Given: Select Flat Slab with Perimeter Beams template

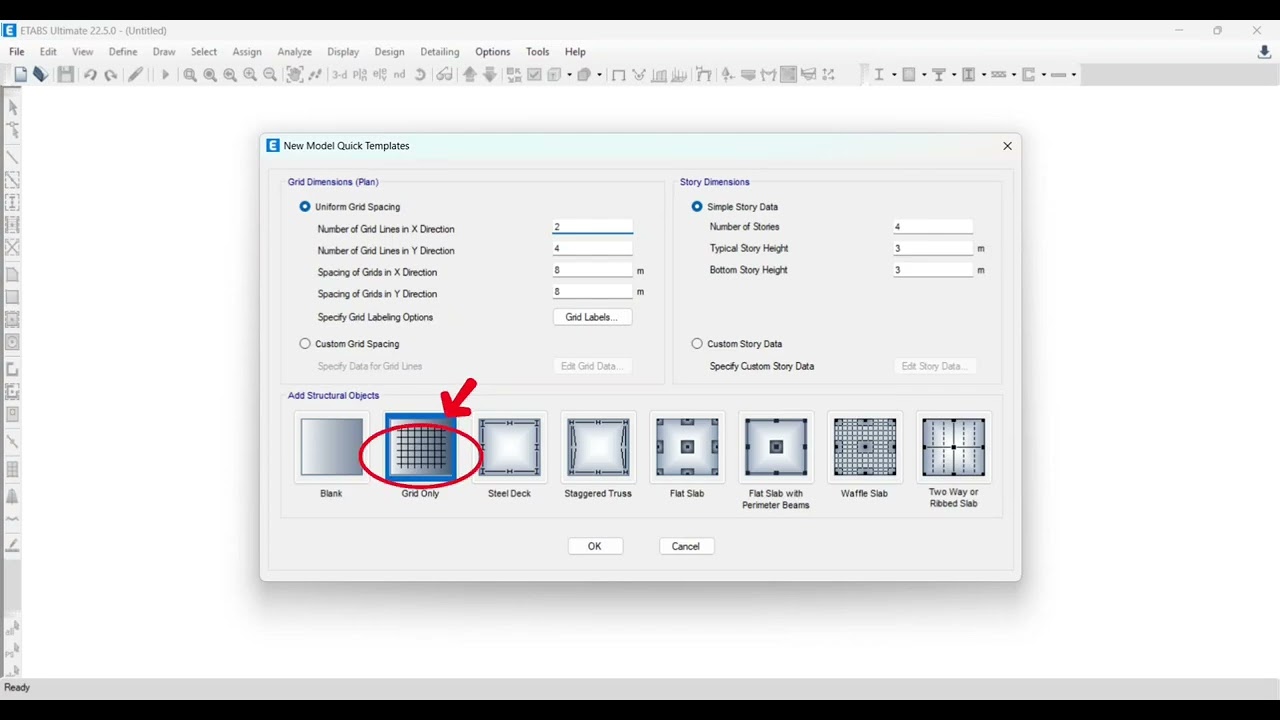Looking at the screenshot, I should 776,447.
